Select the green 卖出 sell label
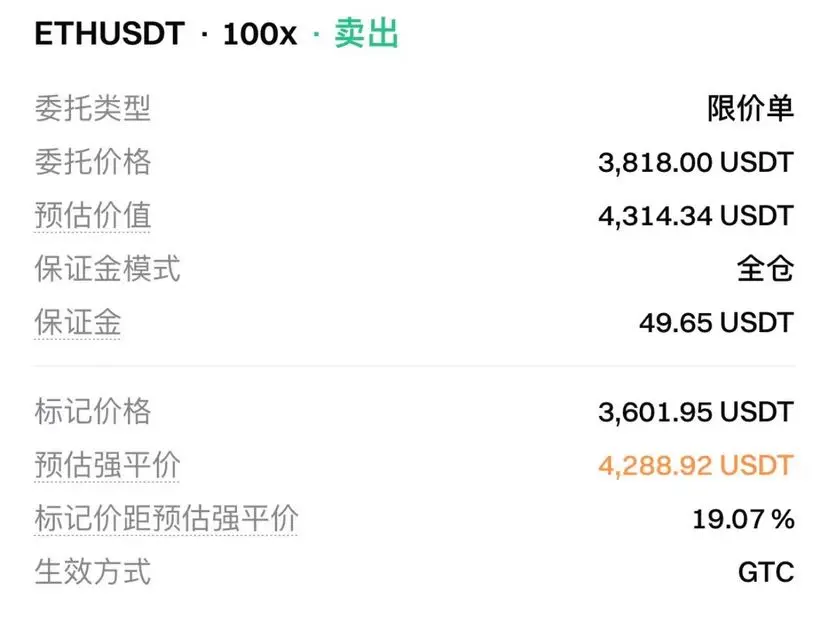 tap(366, 33)
